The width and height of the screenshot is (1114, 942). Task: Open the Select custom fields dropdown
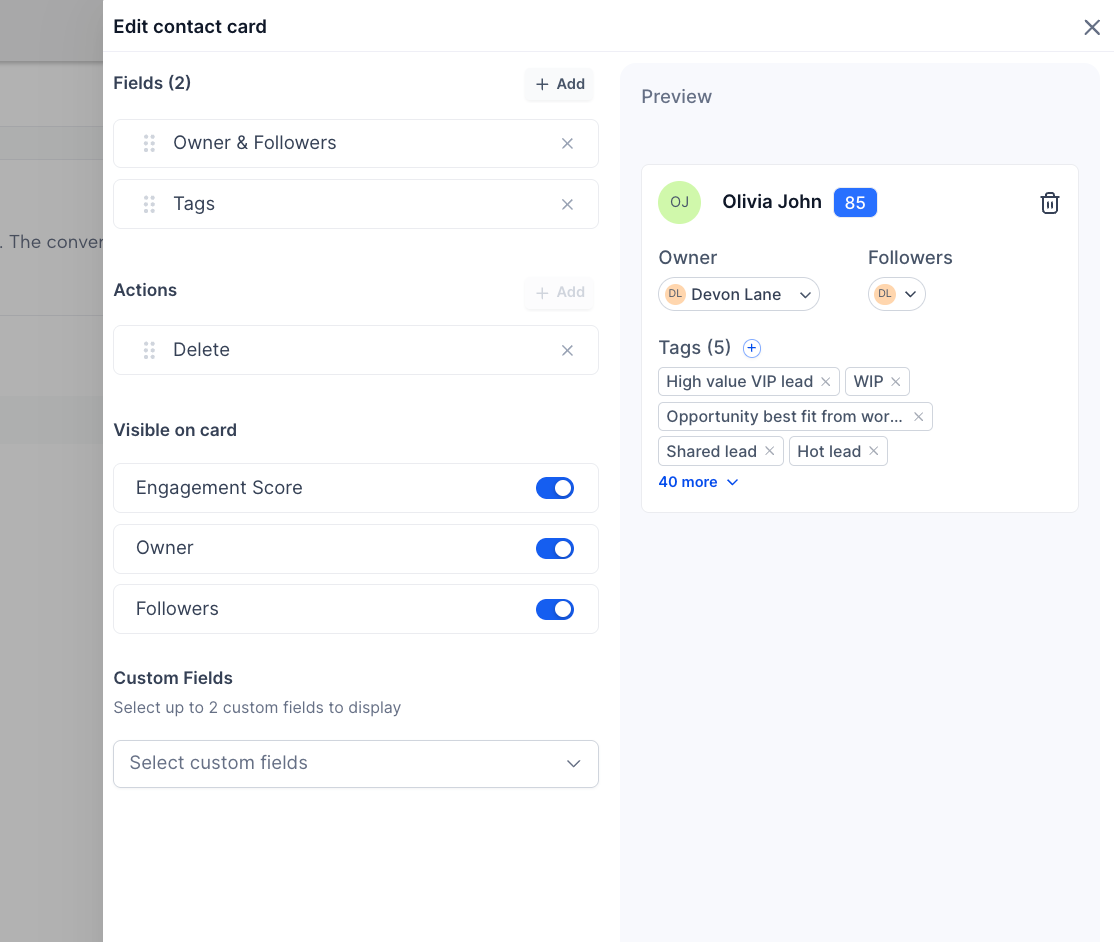tap(356, 764)
